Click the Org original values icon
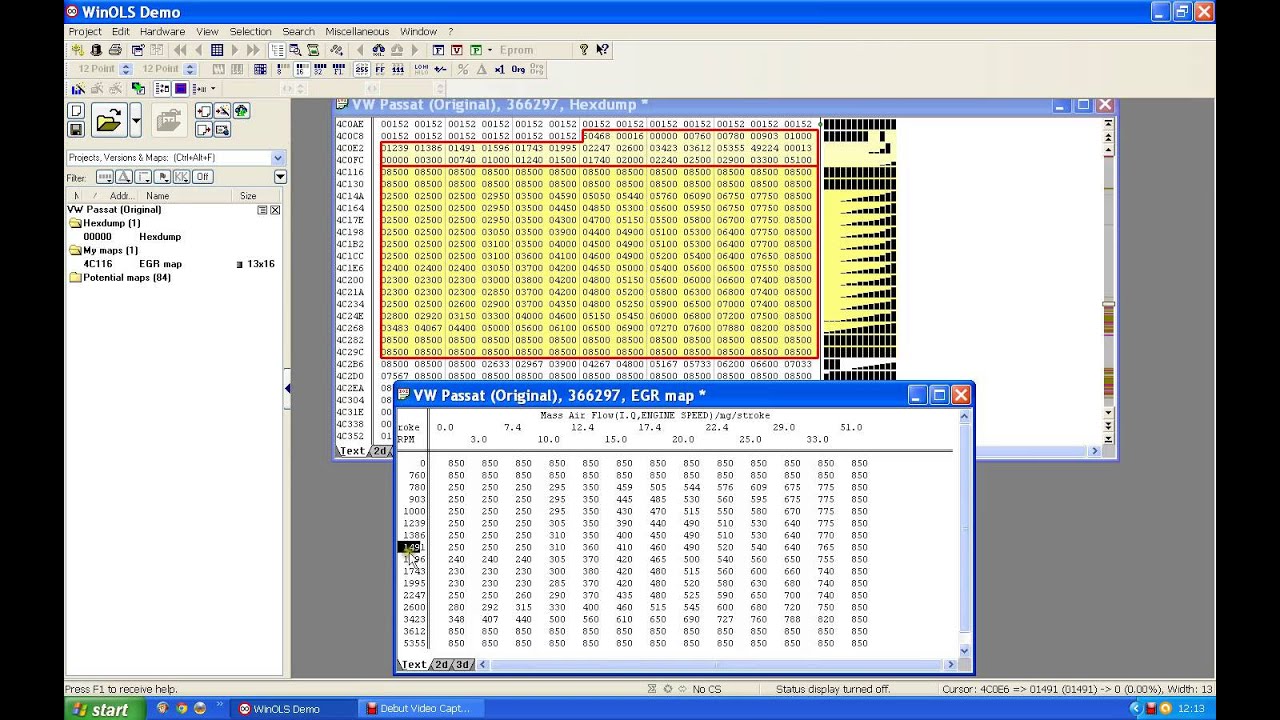 [518, 69]
